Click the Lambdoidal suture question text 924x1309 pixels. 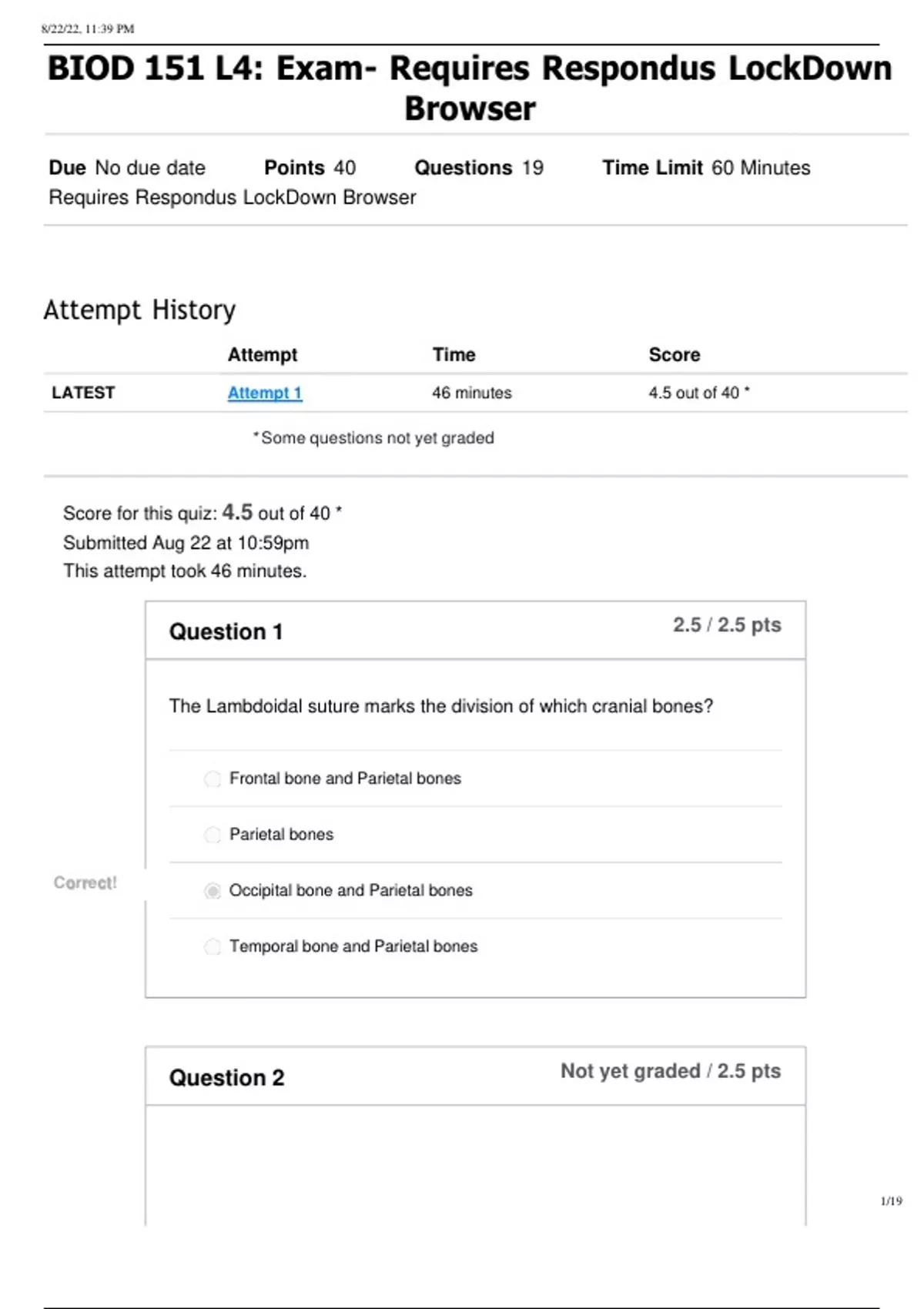[440, 706]
